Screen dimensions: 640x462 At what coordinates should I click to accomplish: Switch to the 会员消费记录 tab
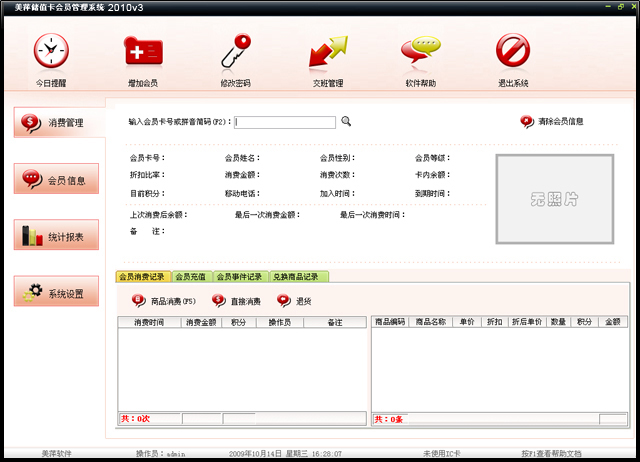click(142, 276)
